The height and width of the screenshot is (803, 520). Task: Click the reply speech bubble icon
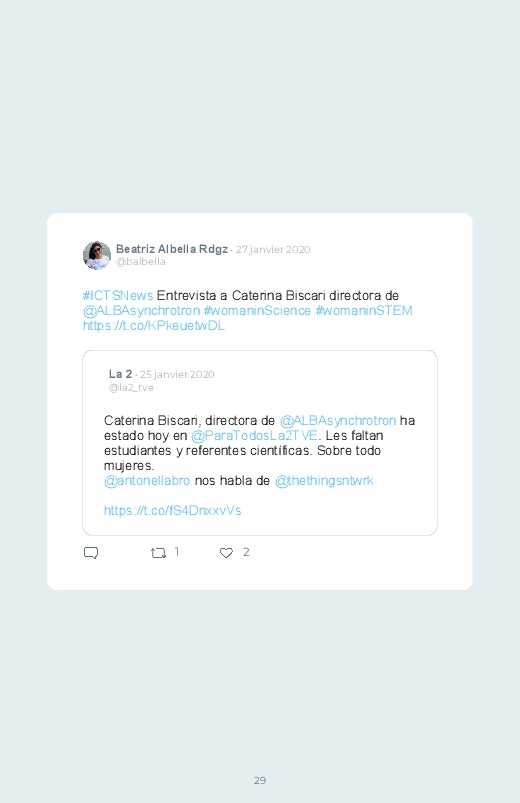point(91,553)
